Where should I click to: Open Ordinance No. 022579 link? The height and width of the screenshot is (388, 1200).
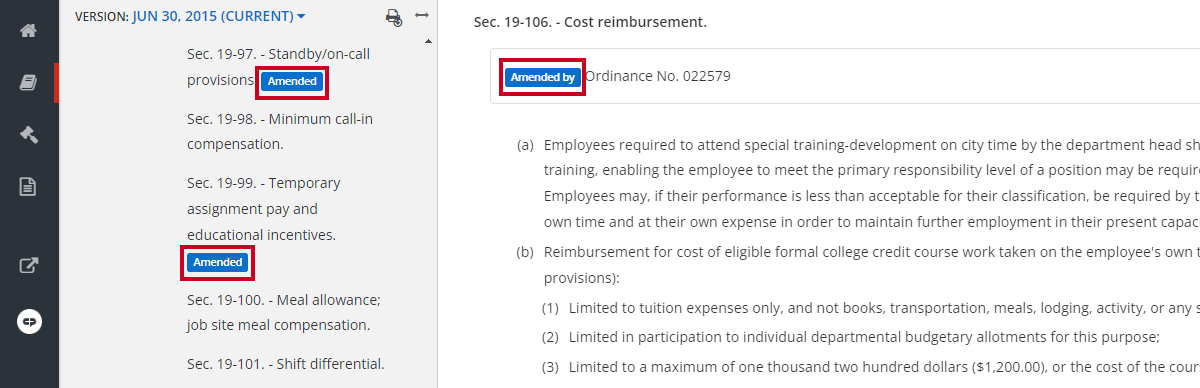pos(658,76)
